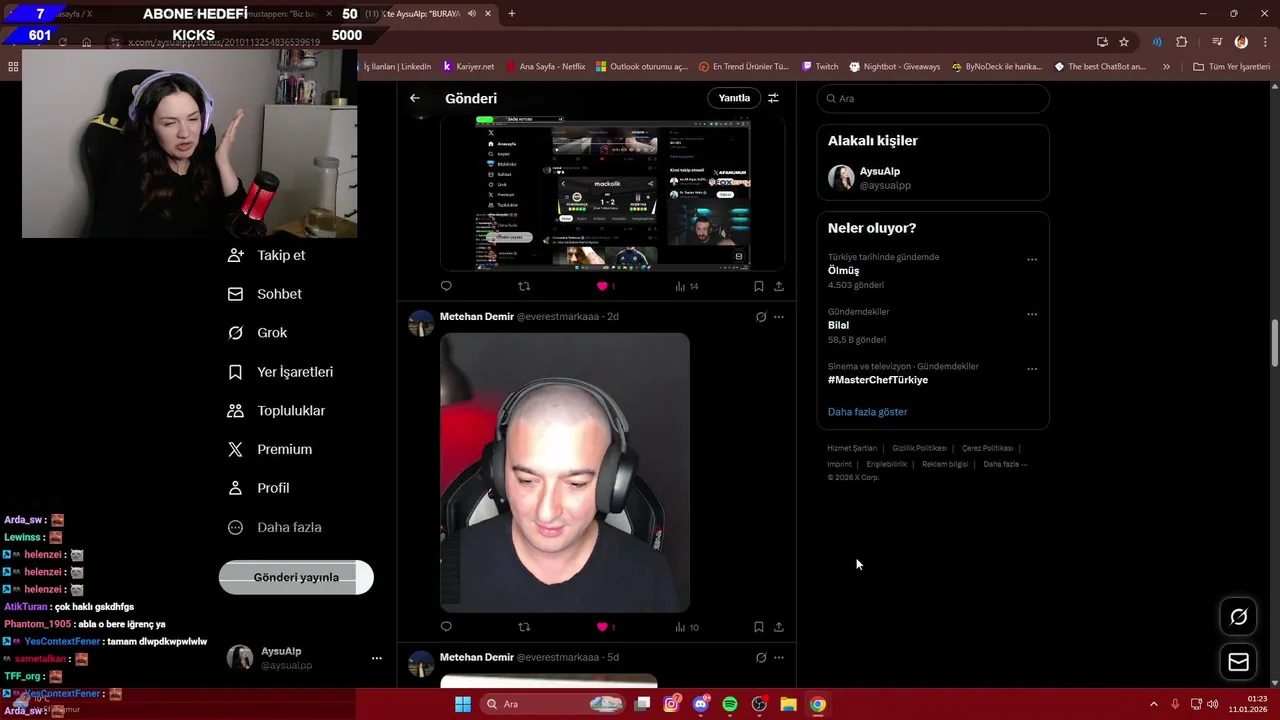Open Sohbet in sidebar

pos(265,294)
